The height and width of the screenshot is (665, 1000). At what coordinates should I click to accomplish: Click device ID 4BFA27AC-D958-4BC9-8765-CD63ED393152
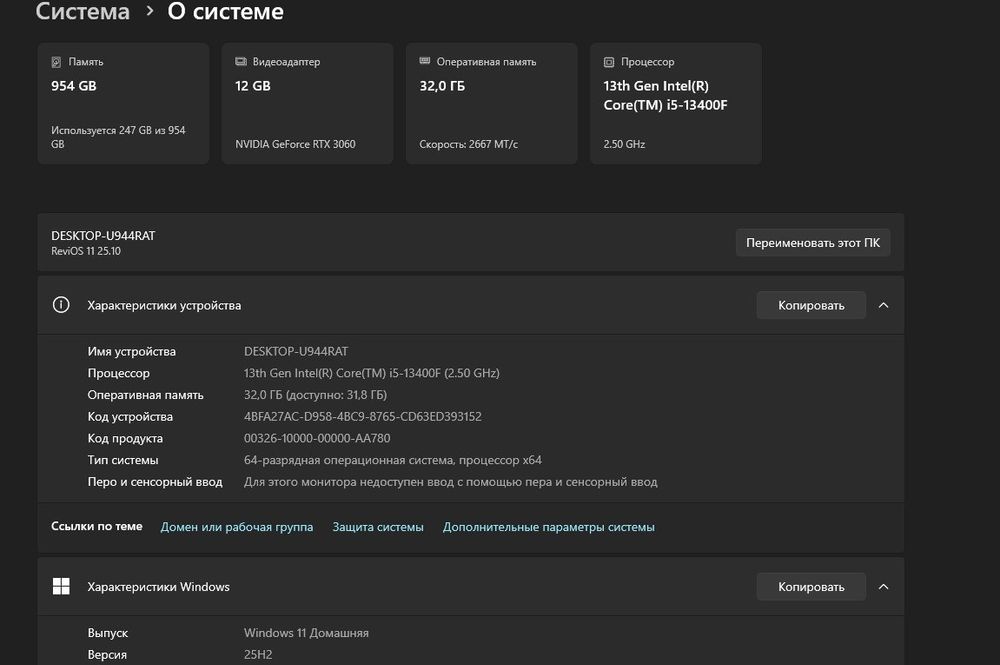coord(363,416)
